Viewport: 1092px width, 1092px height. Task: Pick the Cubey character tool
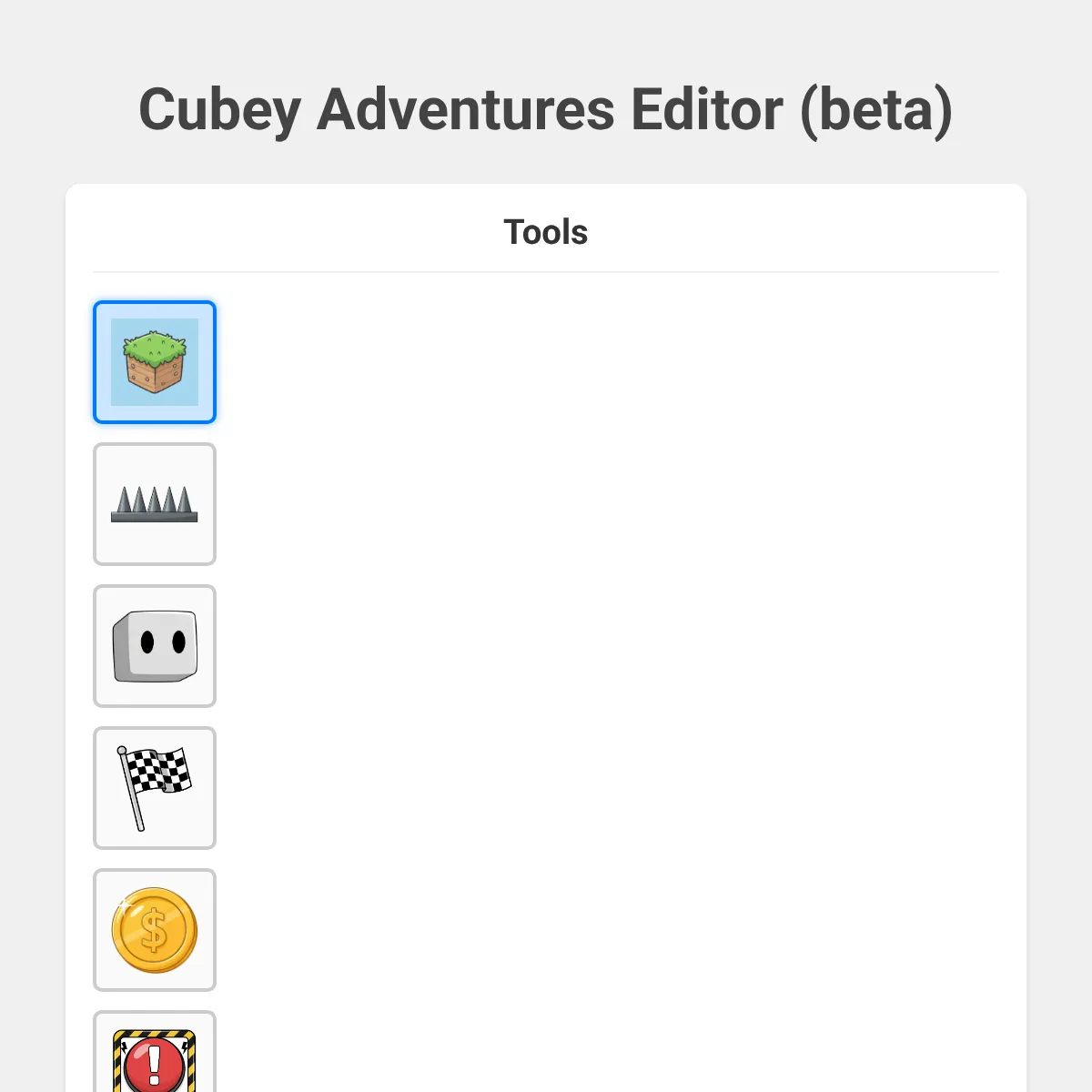[x=155, y=646]
